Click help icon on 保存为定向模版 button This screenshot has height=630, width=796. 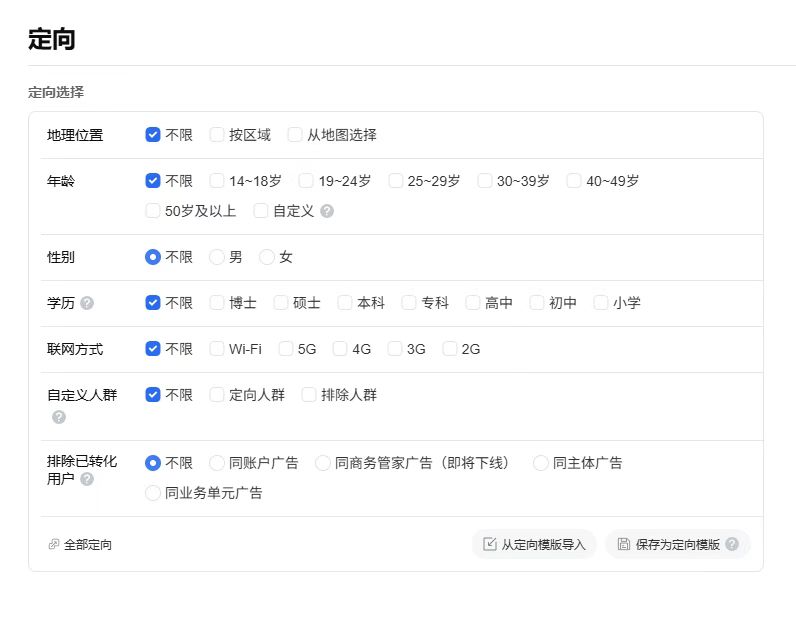pos(732,544)
